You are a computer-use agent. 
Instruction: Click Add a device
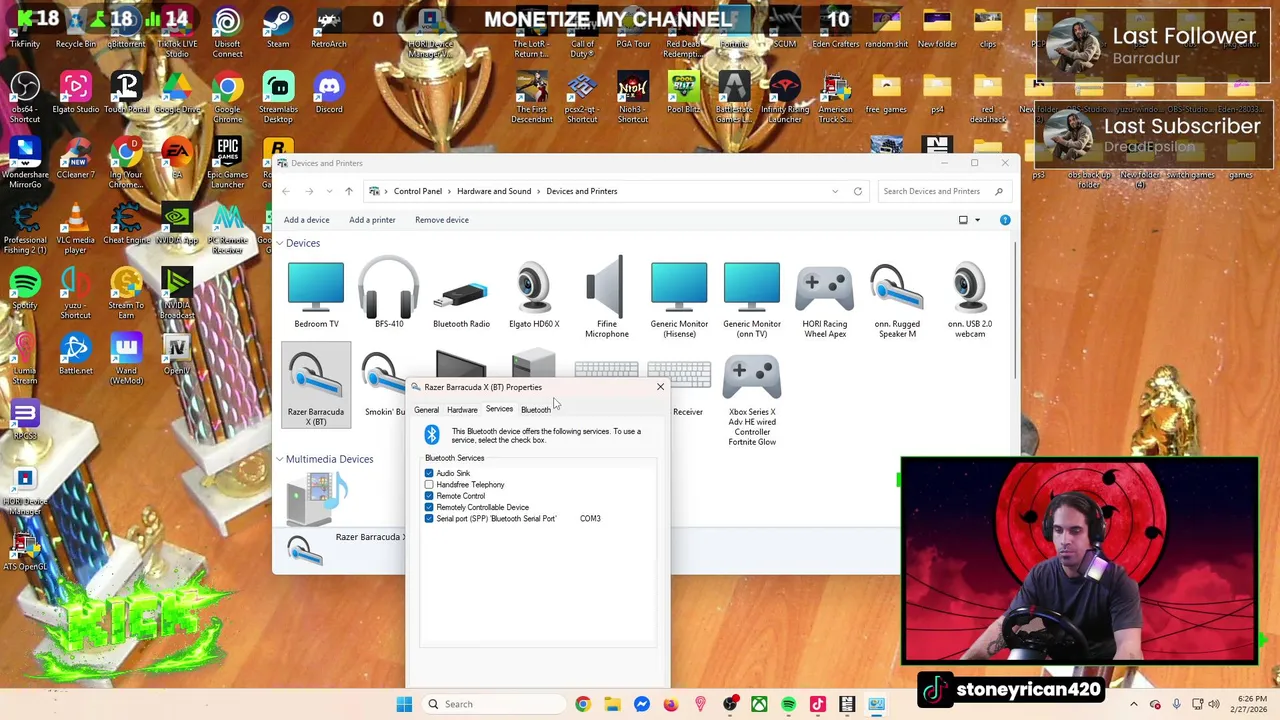(x=306, y=220)
